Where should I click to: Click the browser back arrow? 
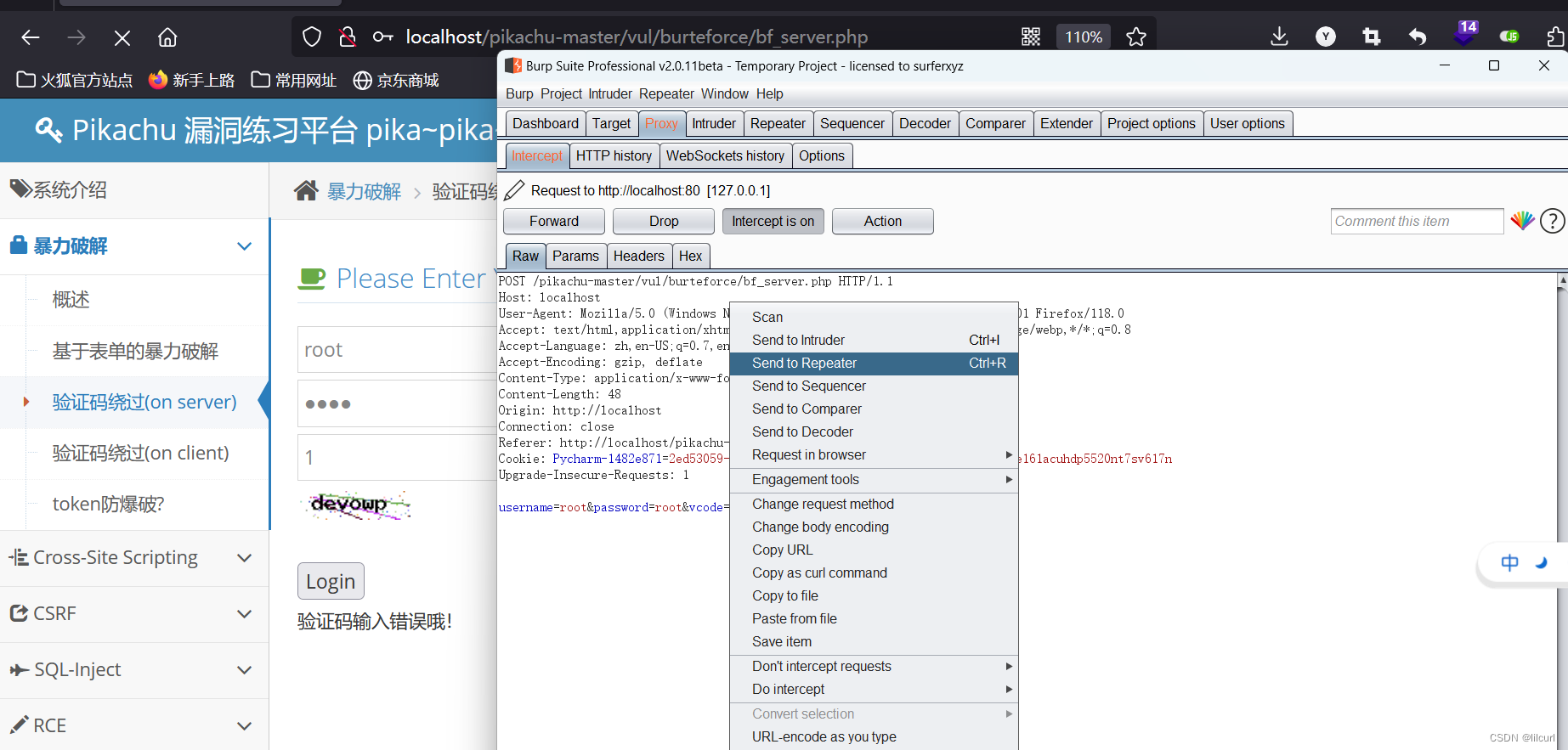(x=31, y=37)
